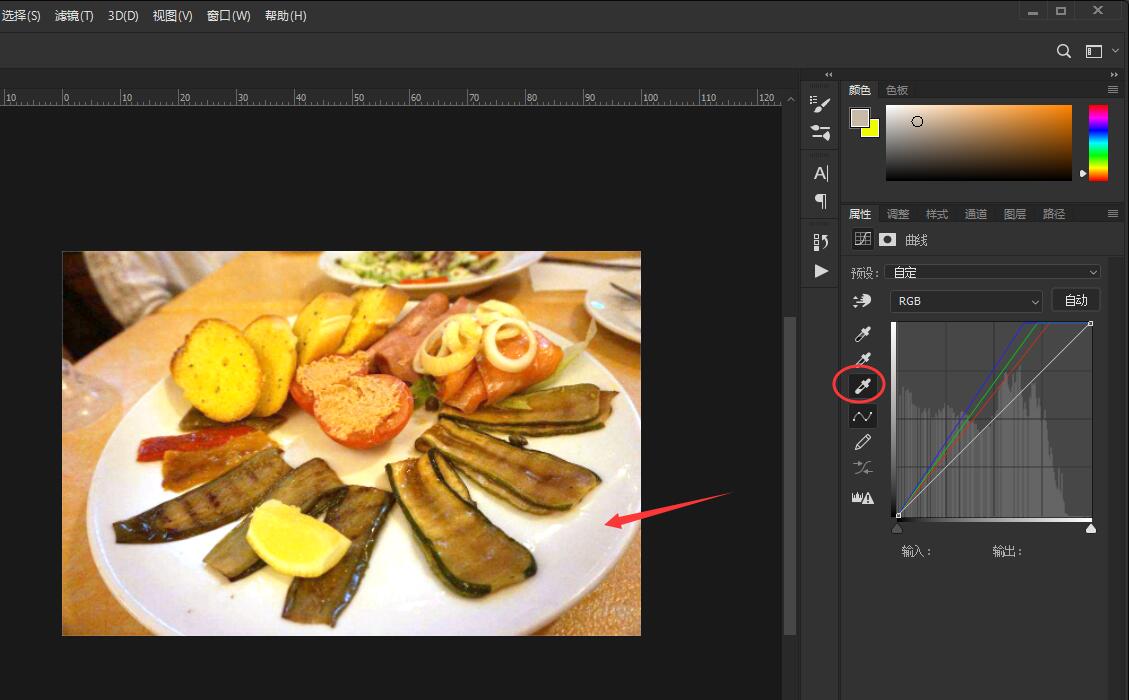
Task: Pick the black point eyedropper tool
Action: [862, 334]
